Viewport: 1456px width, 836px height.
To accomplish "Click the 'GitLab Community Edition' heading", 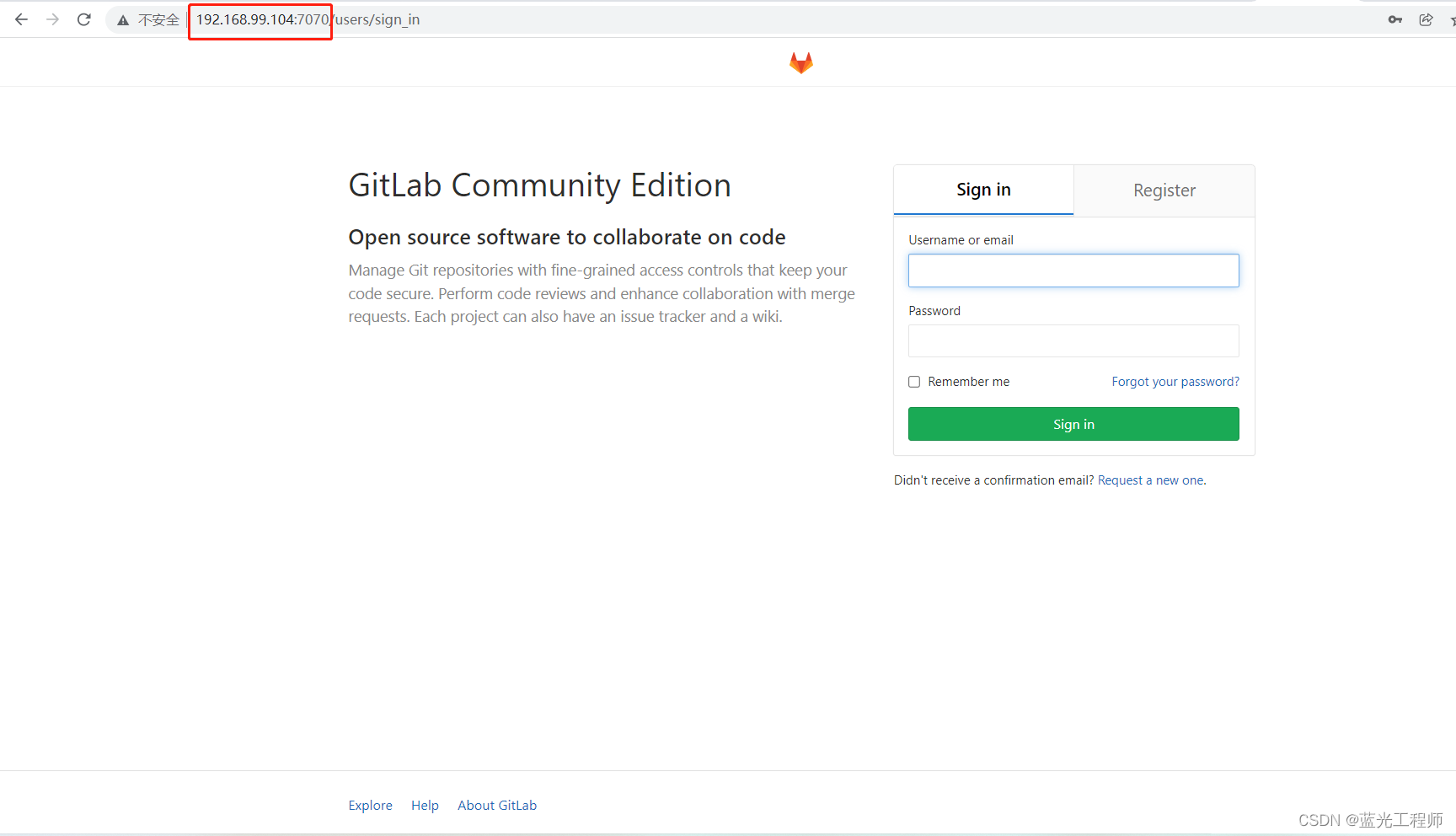I will 540,185.
